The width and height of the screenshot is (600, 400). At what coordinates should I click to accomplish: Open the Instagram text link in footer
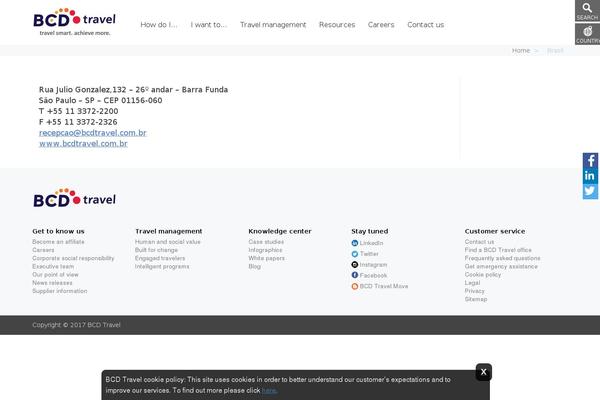[x=373, y=264]
